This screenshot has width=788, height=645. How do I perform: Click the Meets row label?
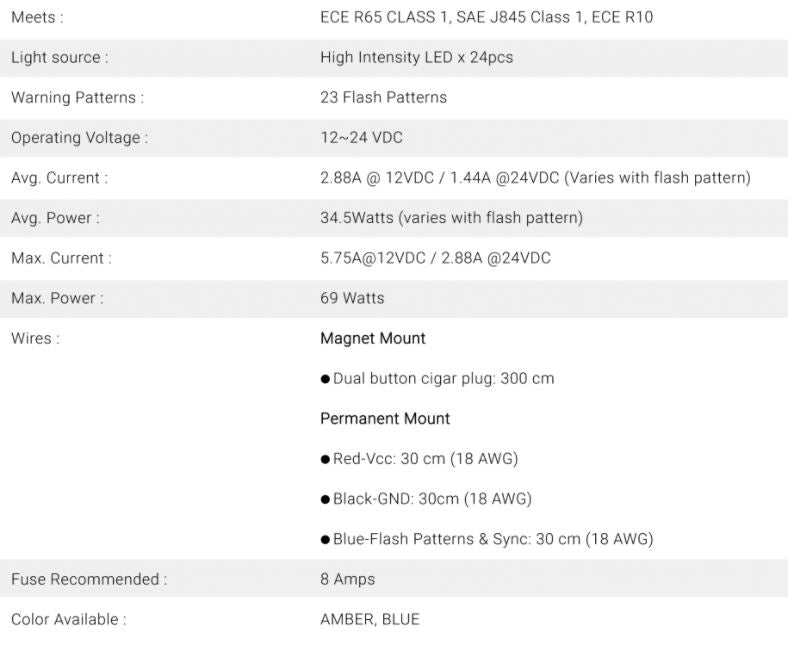[37, 17]
